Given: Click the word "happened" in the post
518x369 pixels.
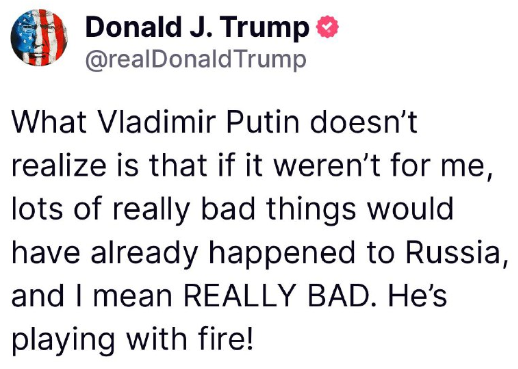Looking at the screenshot, I should pos(282,254).
